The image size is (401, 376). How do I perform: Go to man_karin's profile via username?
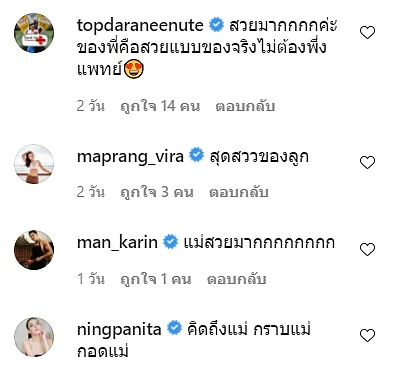point(117,243)
